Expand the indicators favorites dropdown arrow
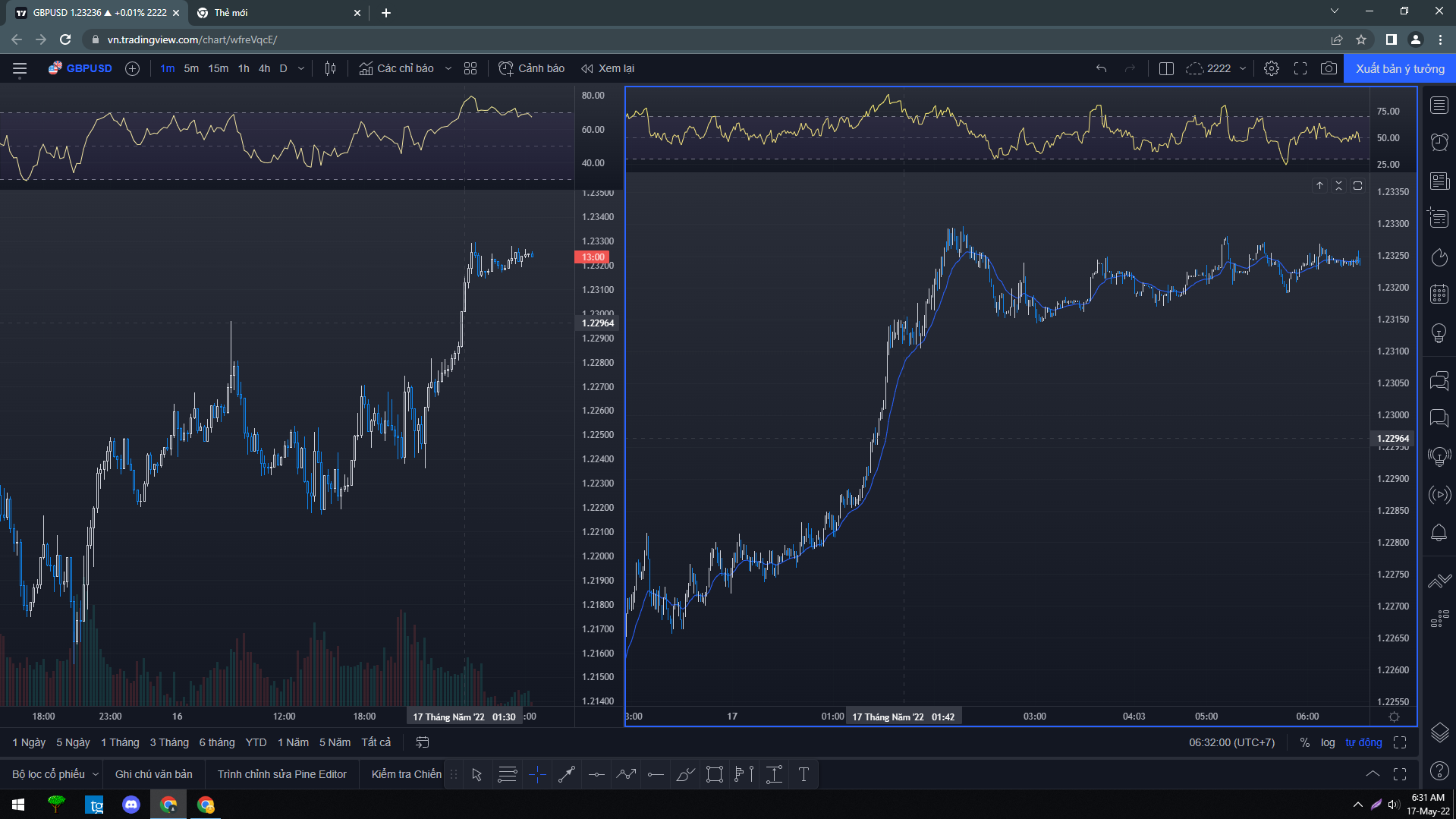 448,68
